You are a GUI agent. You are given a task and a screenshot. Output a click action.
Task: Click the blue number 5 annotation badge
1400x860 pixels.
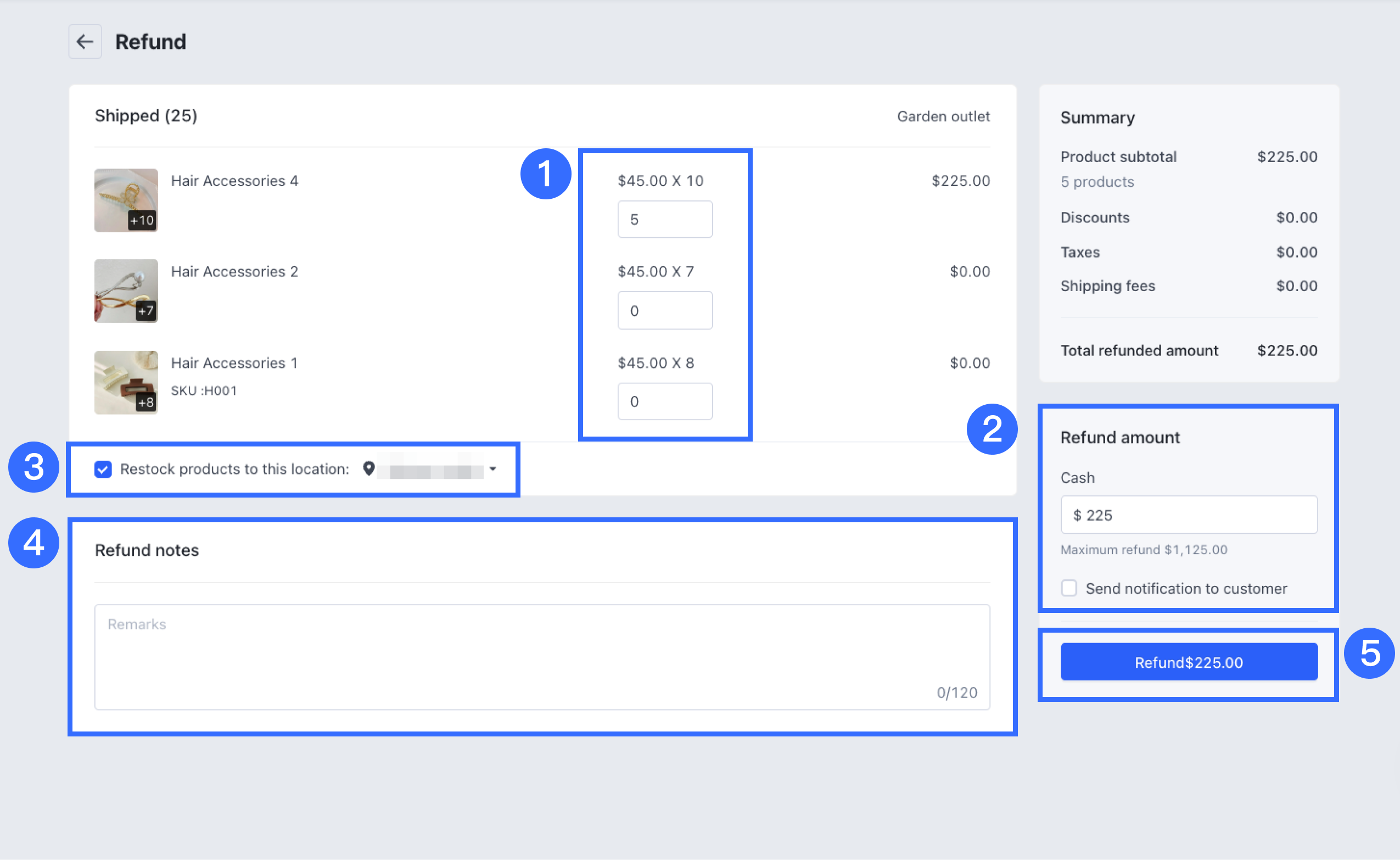pos(1369,653)
